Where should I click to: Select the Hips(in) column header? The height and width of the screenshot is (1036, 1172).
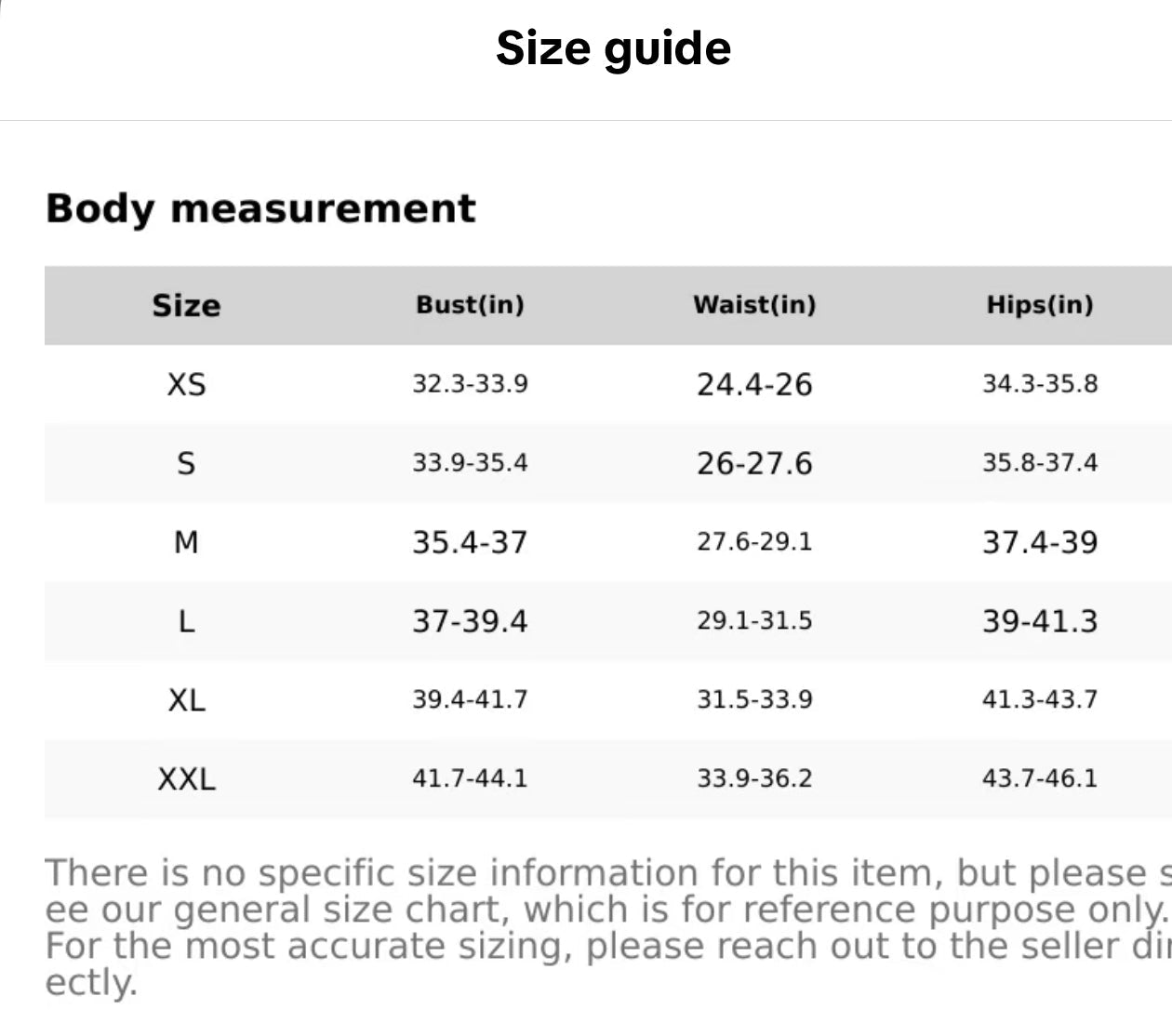[1040, 305]
